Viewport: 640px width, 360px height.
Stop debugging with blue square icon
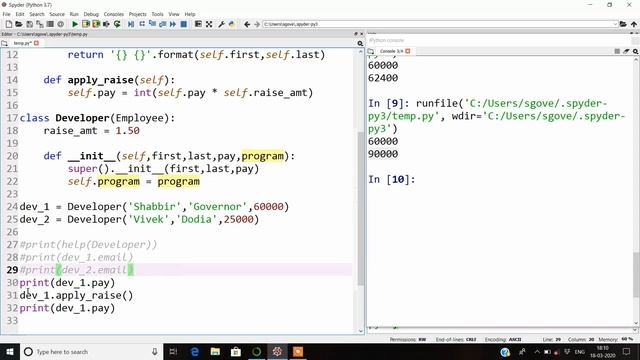[184, 24]
